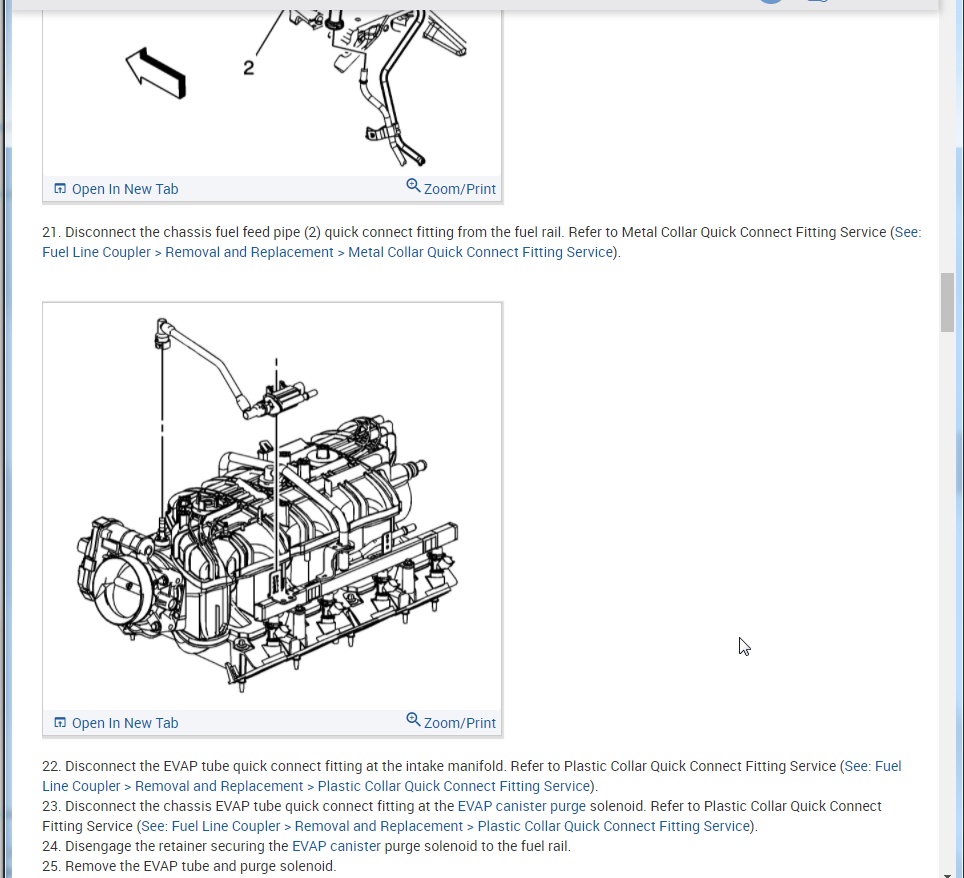964x878 pixels.
Task: Follow the EVAP canister link in step 24
Action: [x=336, y=846]
